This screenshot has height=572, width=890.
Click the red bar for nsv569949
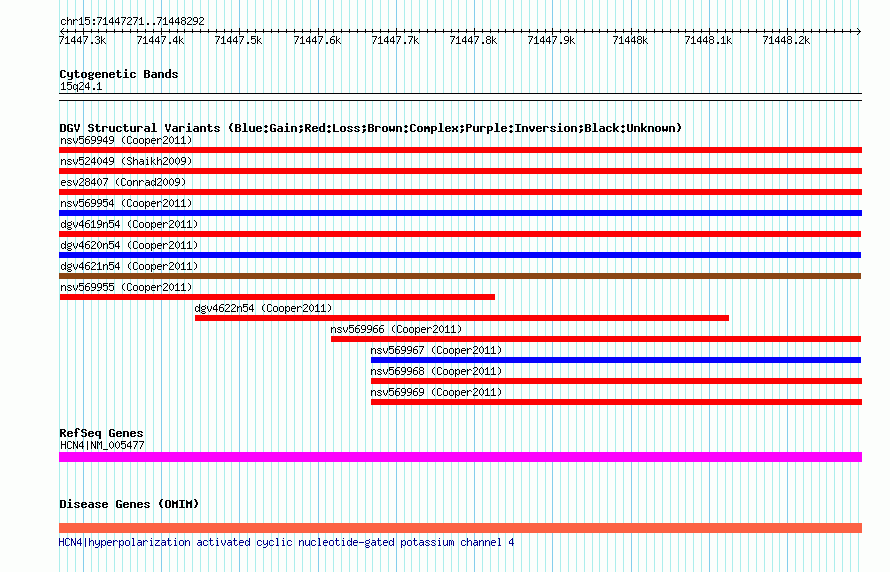pos(460,150)
